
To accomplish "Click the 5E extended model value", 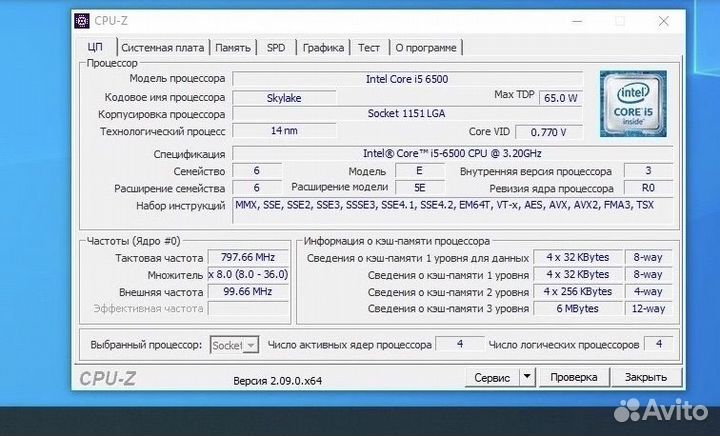I will pos(420,188).
